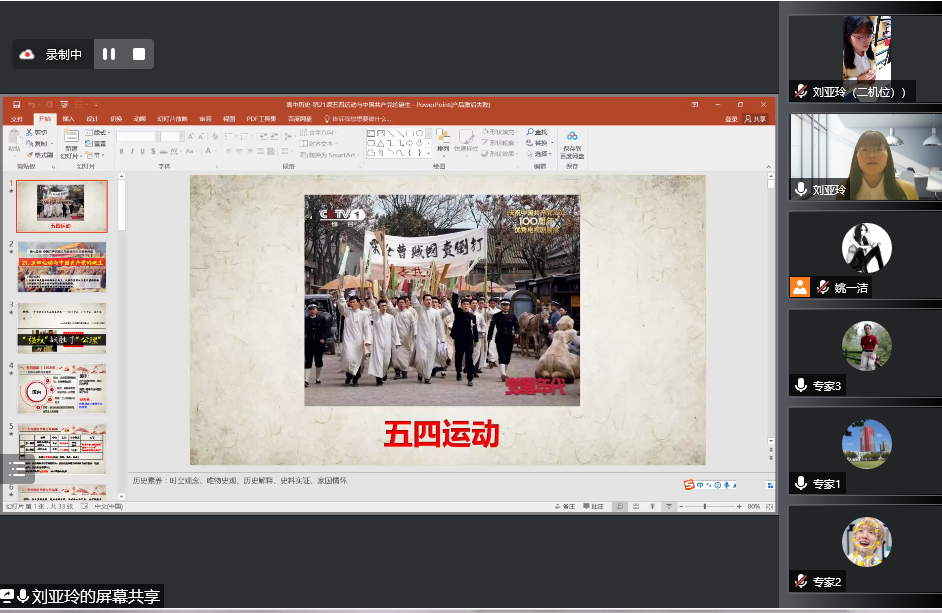Open the Shape Fill (形状填充) dropdown
Viewport: 942px width, 613px height.
500,132
